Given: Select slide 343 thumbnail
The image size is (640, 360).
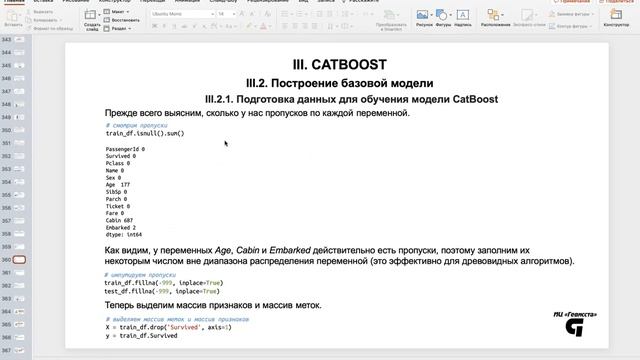Looking at the screenshot, I should click(x=19, y=40).
